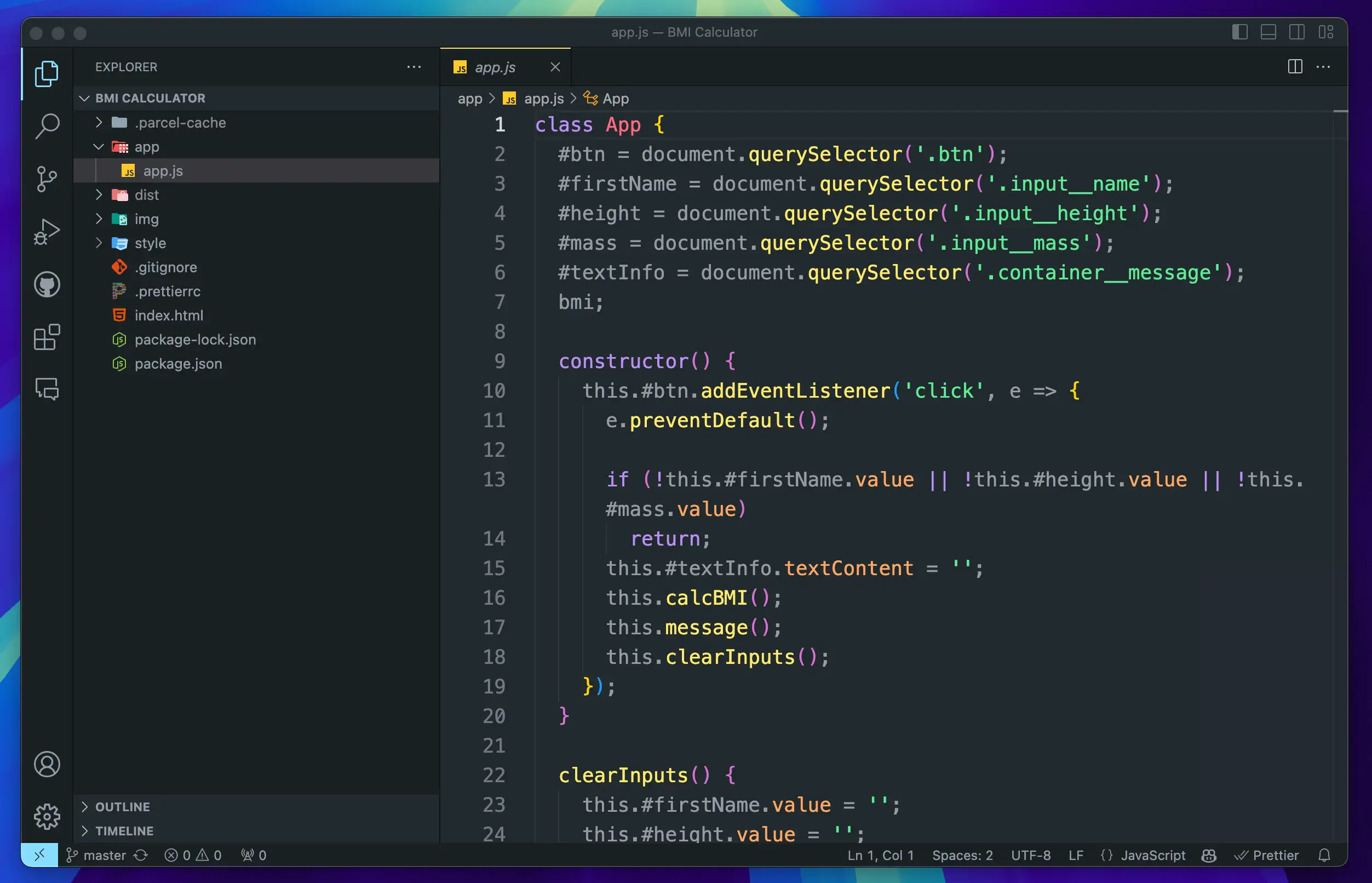Image resolution: width=1372 pixels, height=883 pixels.
Task: Click 'clearInputs' method name on line 22
Action: point(623,775)
